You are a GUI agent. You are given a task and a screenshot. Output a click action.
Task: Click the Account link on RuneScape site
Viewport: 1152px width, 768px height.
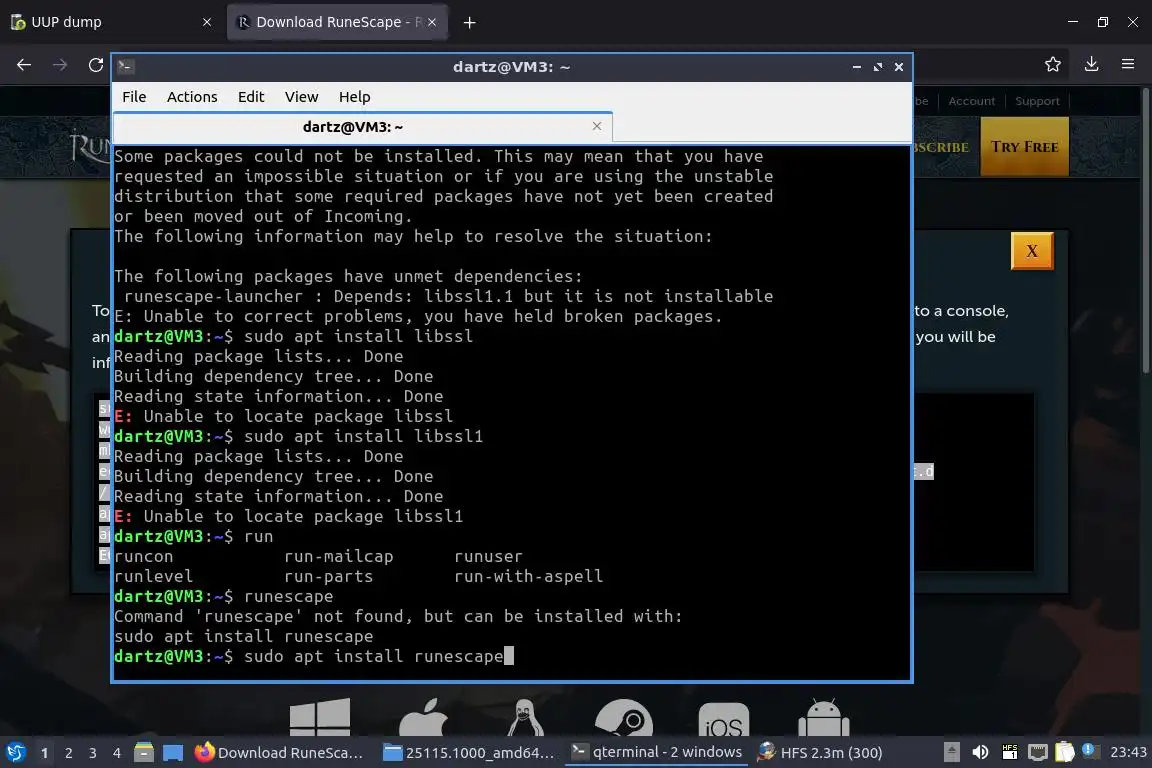pyautogui.click(x=971, y=101)
